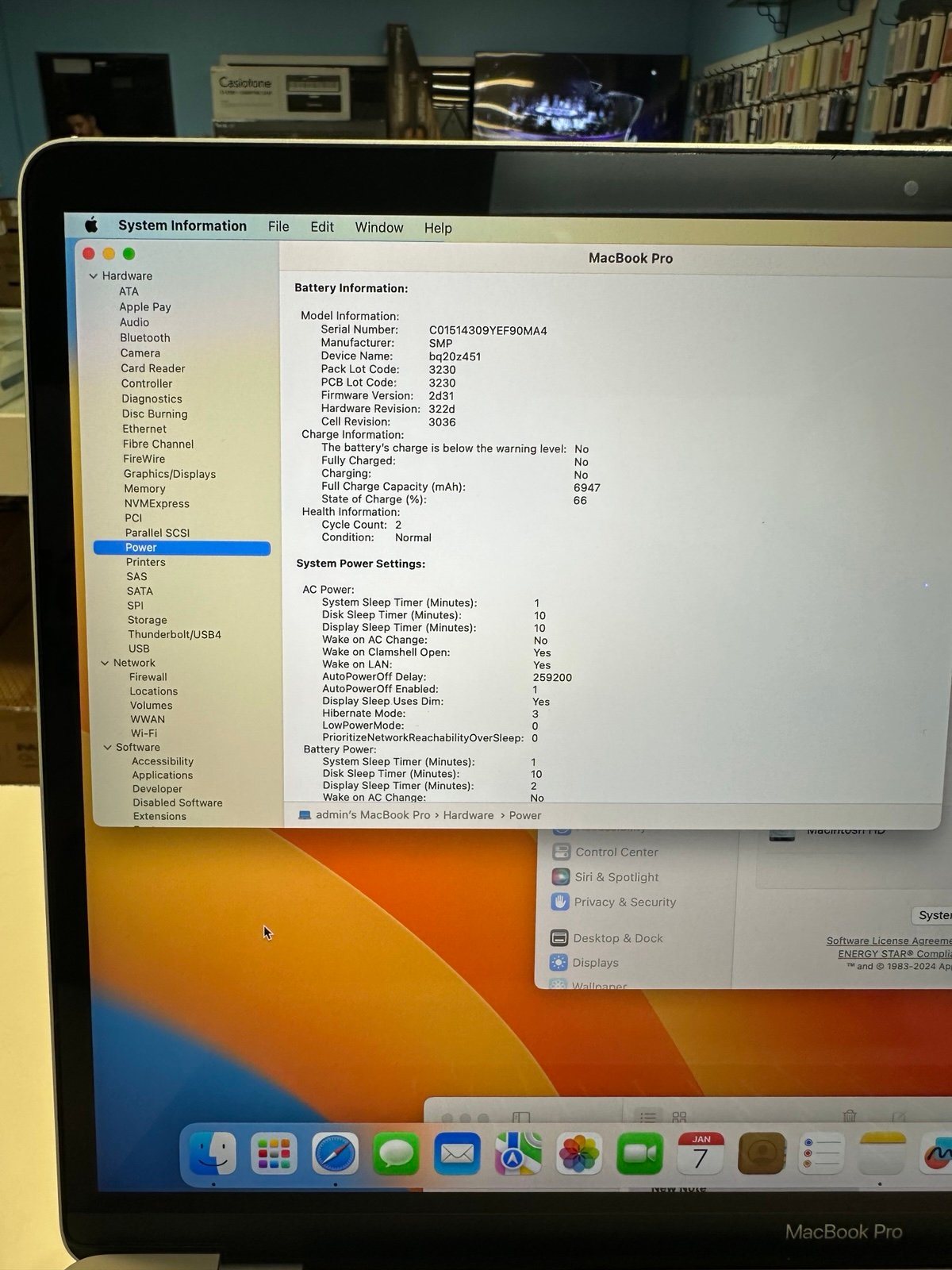This screenshot has width=952, height=1270.
Task: Click Hardware in the path bar
Action: click(x=468, y=815)
